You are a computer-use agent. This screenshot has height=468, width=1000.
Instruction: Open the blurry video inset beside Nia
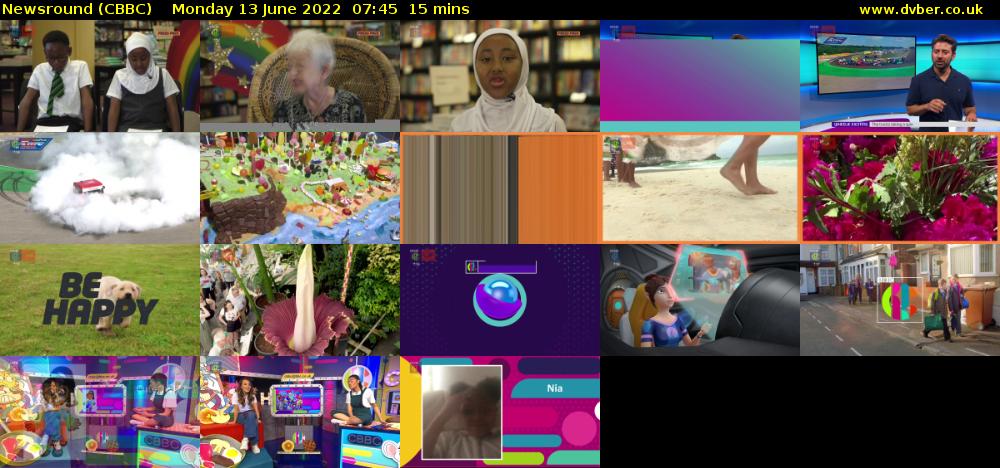461,411
